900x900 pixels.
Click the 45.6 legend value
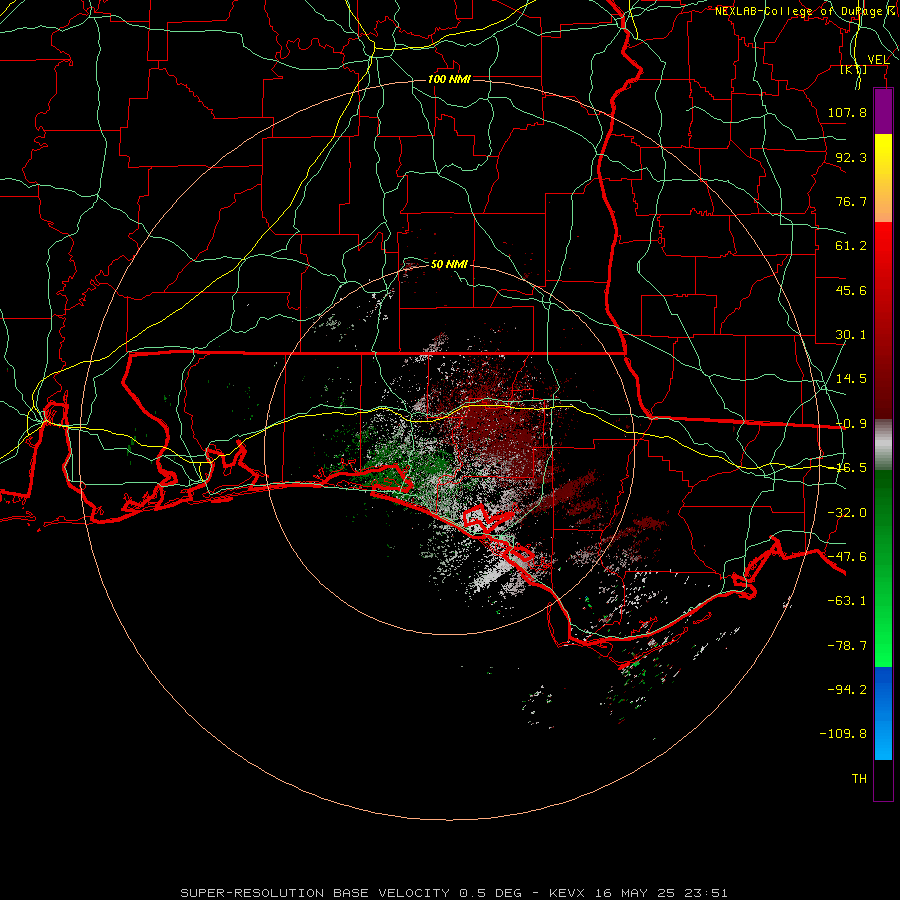(x=851, y=290)
